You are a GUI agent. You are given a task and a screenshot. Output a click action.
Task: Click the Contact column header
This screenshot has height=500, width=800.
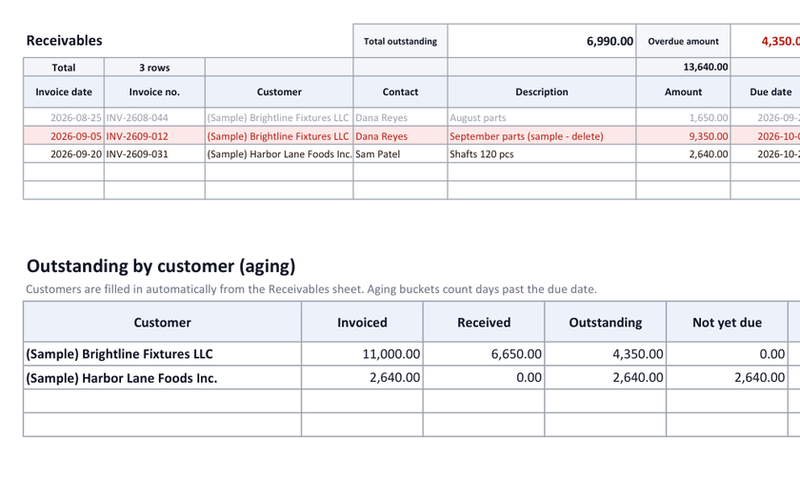point(401,92)
